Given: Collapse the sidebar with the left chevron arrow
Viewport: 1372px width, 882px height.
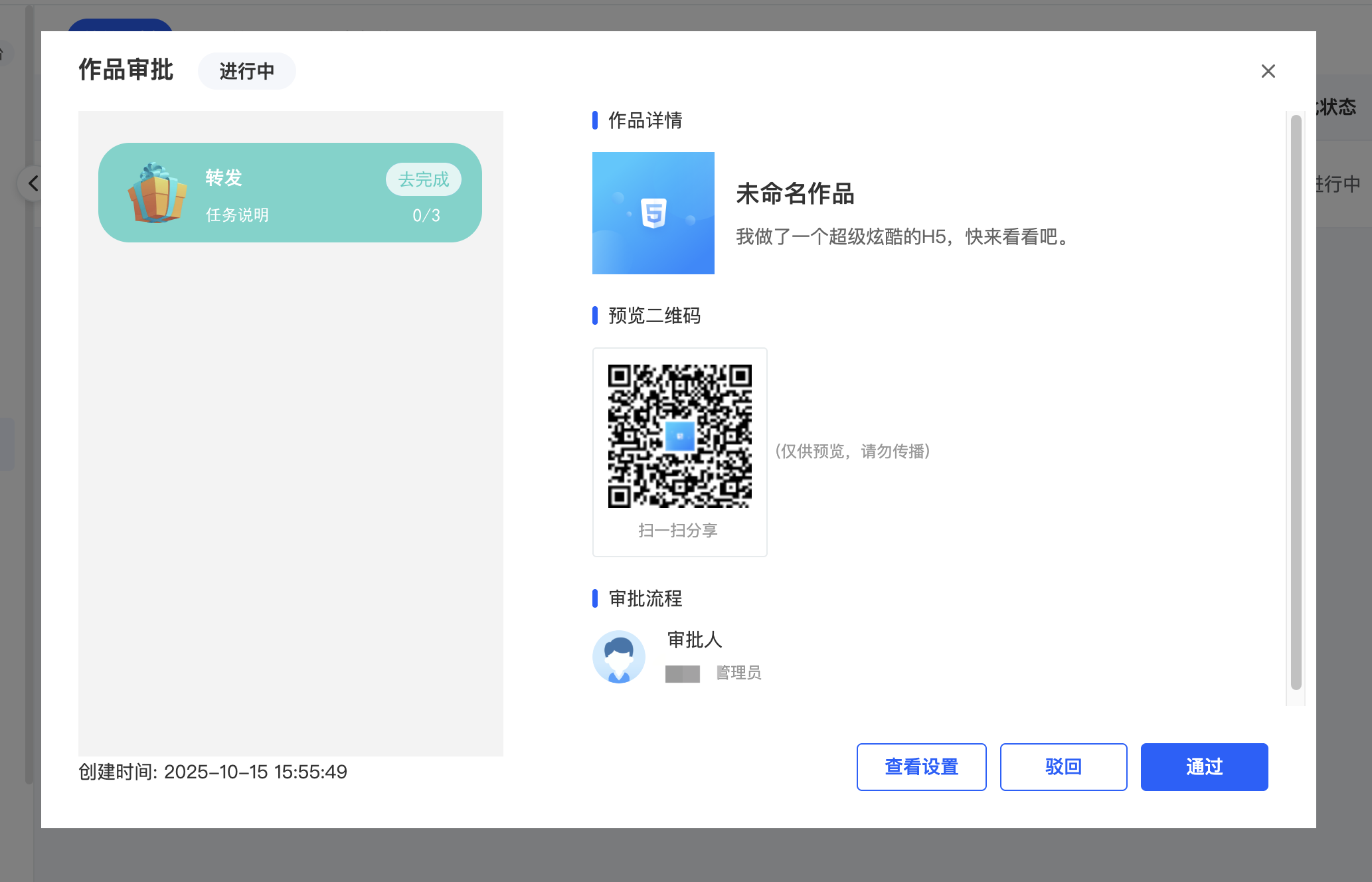Looking at the screenshot, I should [x=33, y=183].
